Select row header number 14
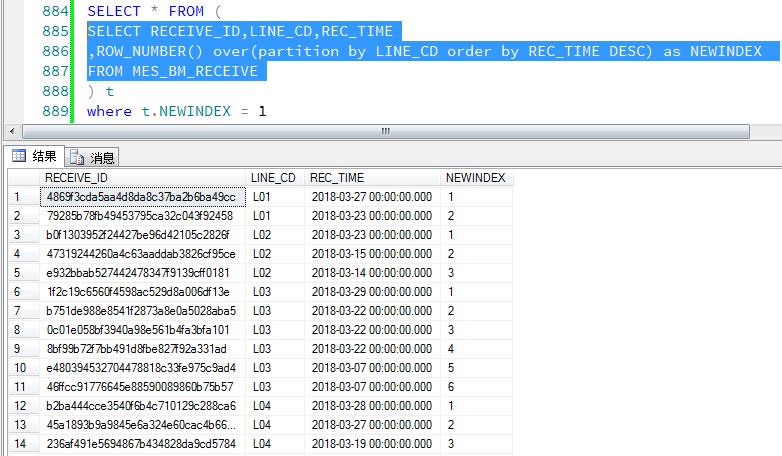The image size is (782, 456). [x=24, y=444]
